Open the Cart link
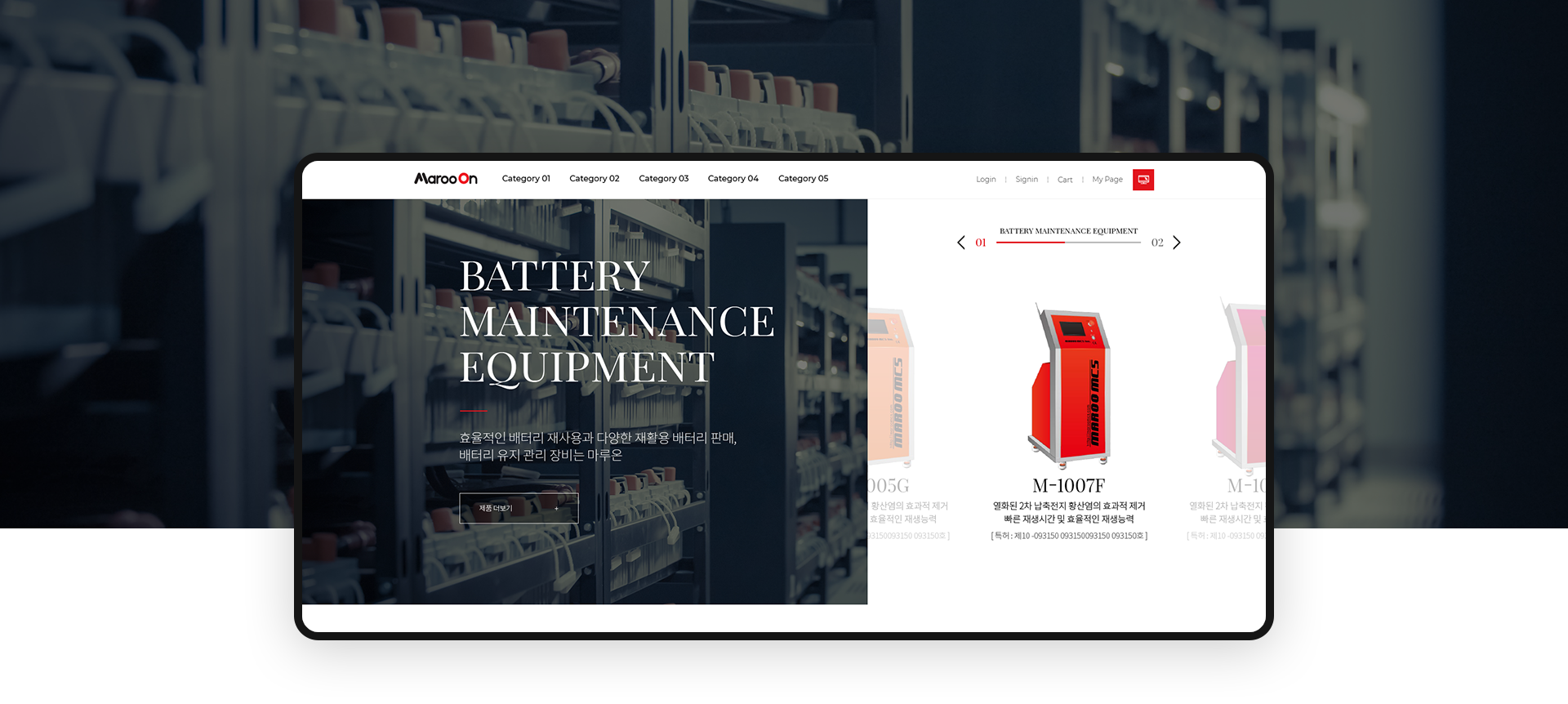 tap(1065, 180)
